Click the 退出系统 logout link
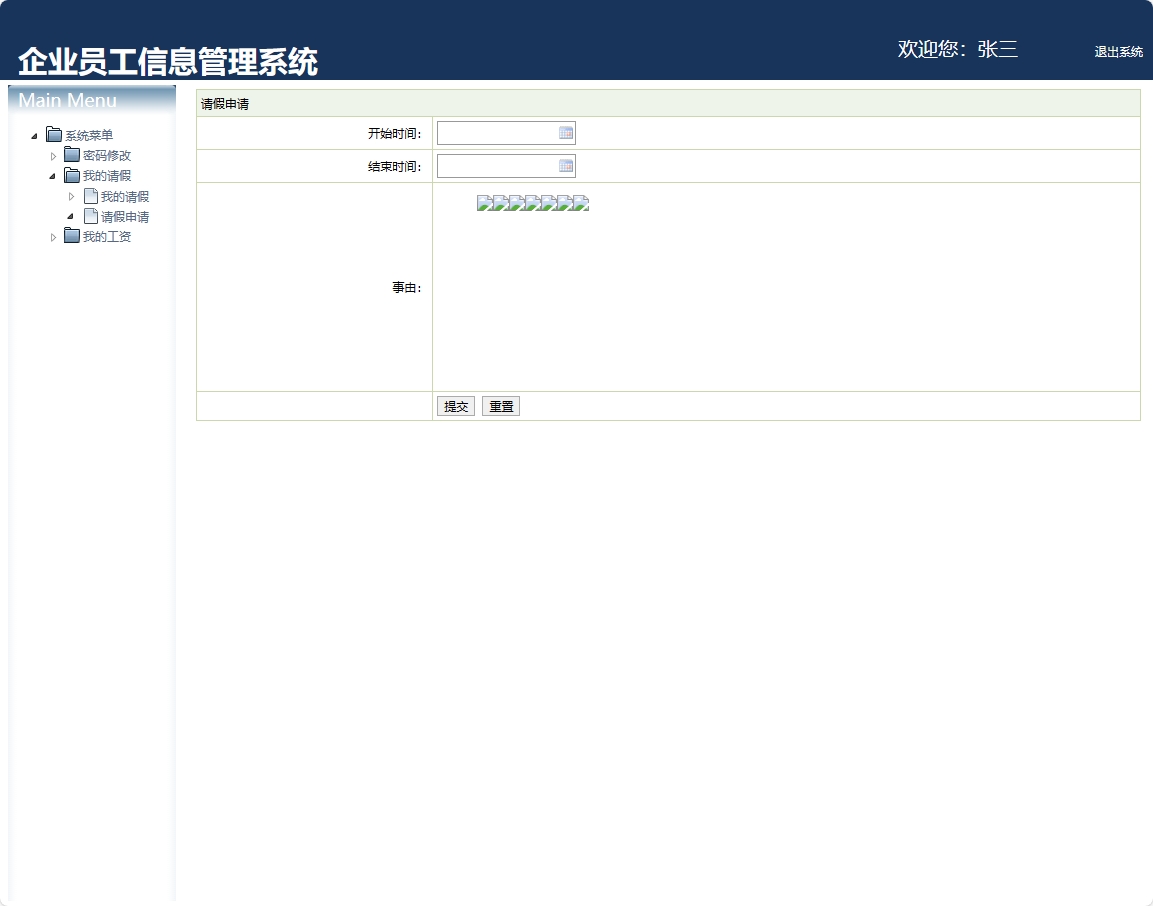The height and width of the screenshot is (906, 1153). [1118, 52]
